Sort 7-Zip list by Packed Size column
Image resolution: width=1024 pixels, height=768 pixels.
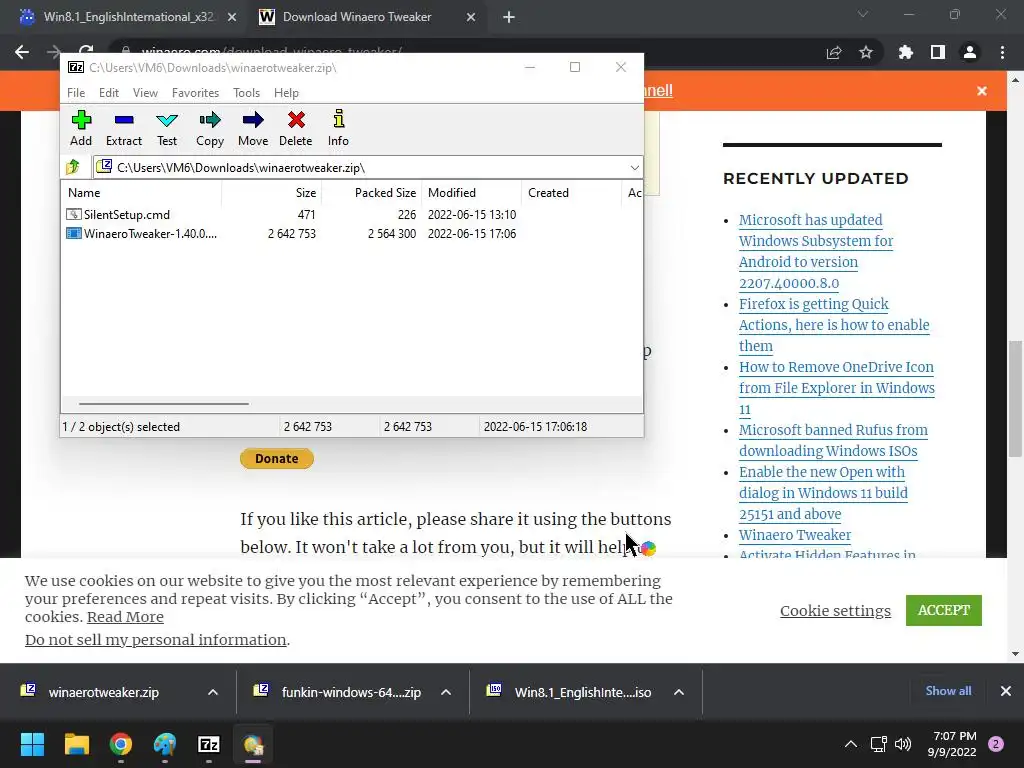pyautogui.click(x=372, y=193)
